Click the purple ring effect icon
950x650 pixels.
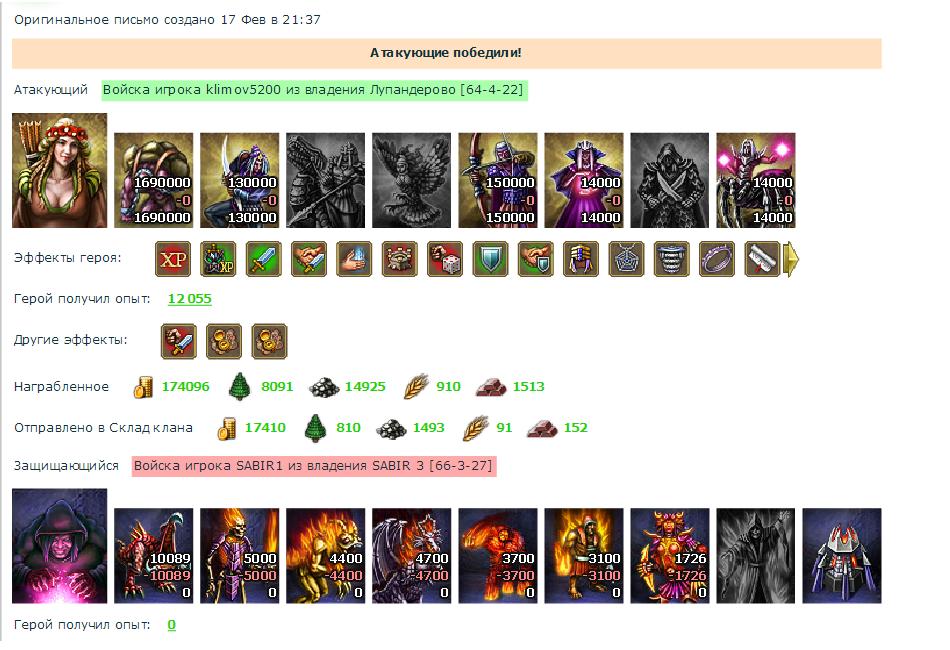click(x=717, y=259)
